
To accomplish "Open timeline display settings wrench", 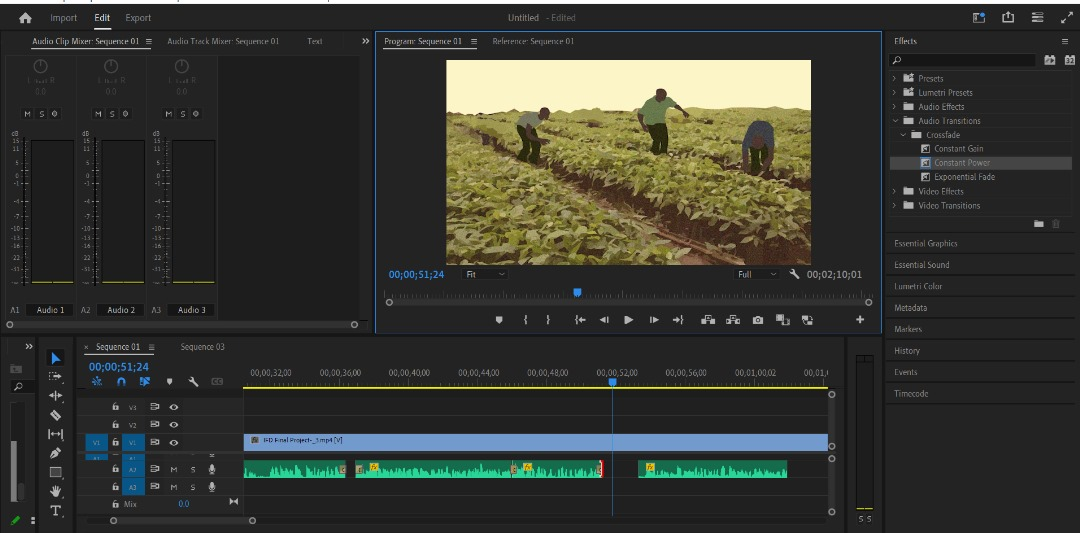I will (x=194, y=382).
